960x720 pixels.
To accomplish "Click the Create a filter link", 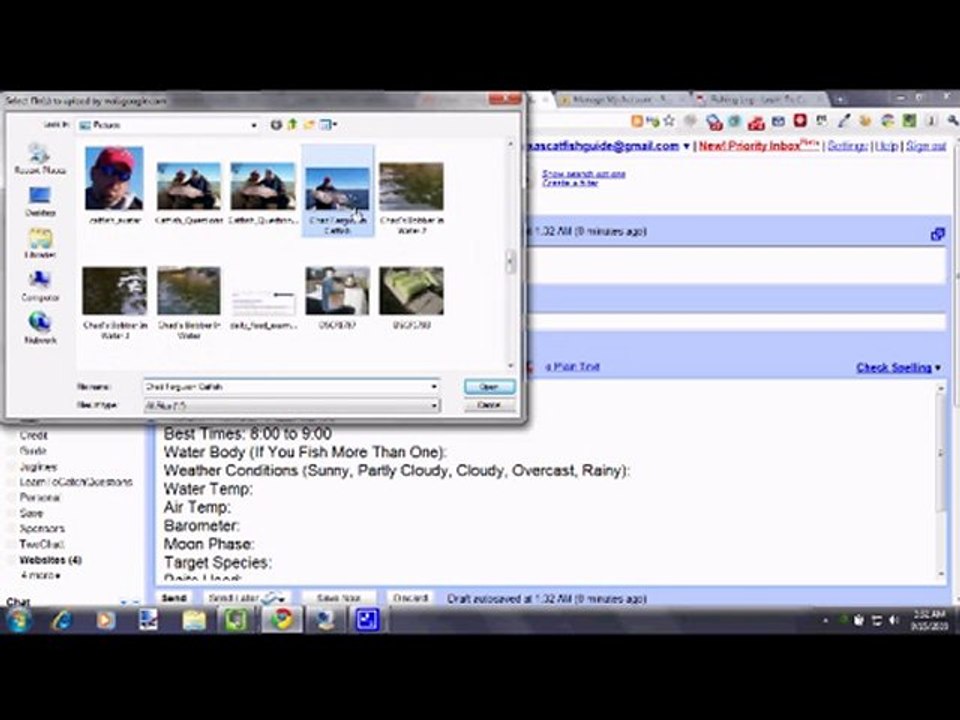I will [x=569, y=182].
